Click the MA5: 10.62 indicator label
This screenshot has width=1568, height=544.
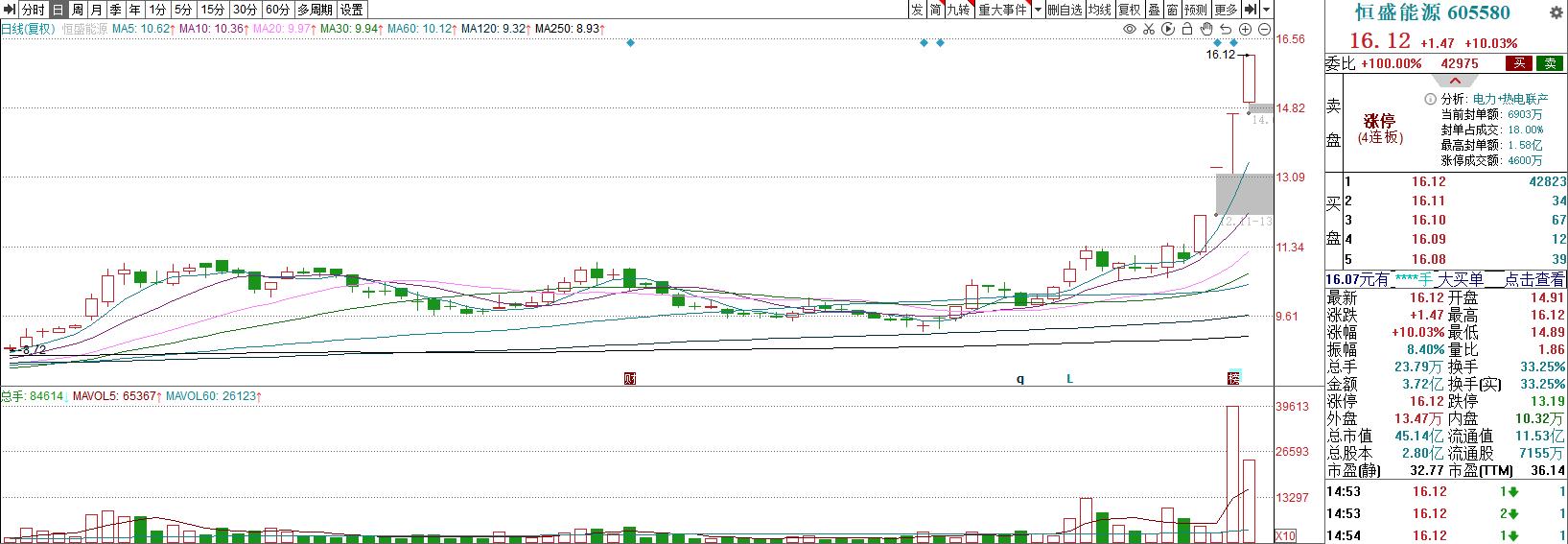[x=143, y=29]
